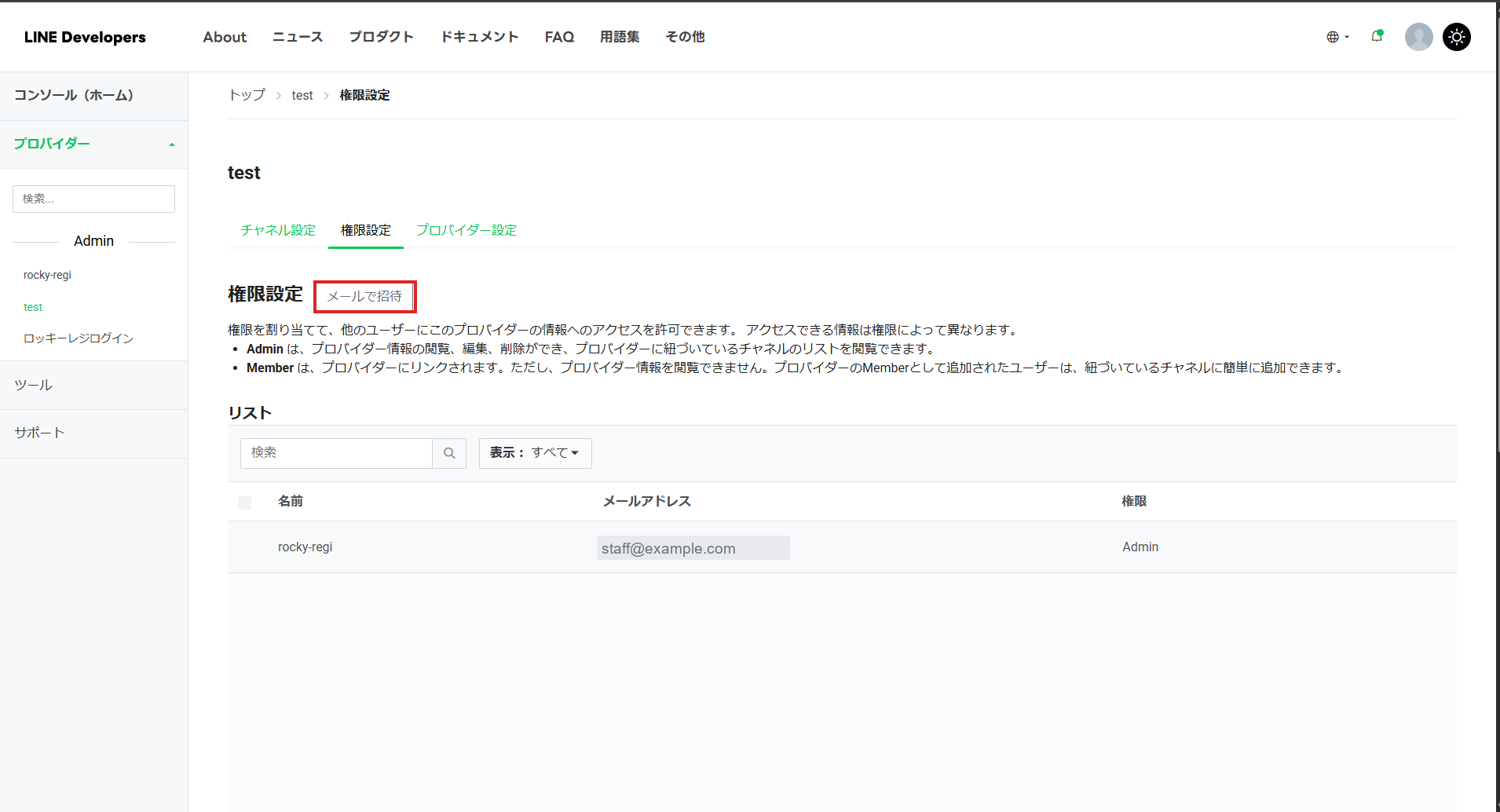The height and width of the screenshot is (812, 1500).
Task: Click the staff@example.com email cell
Action: click(x=693, y=548)
